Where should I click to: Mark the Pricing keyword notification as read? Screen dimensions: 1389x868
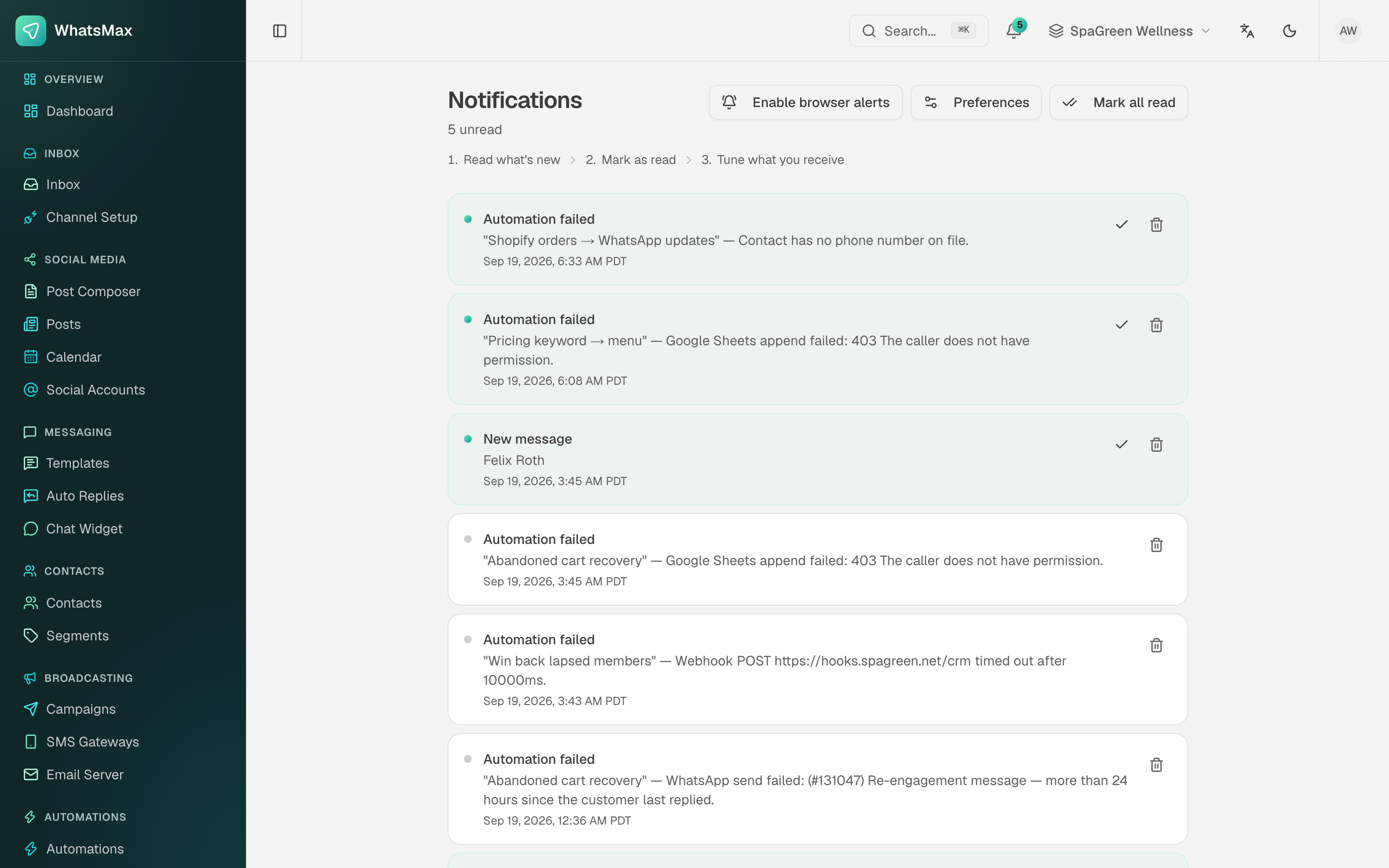pos(1121,325)
